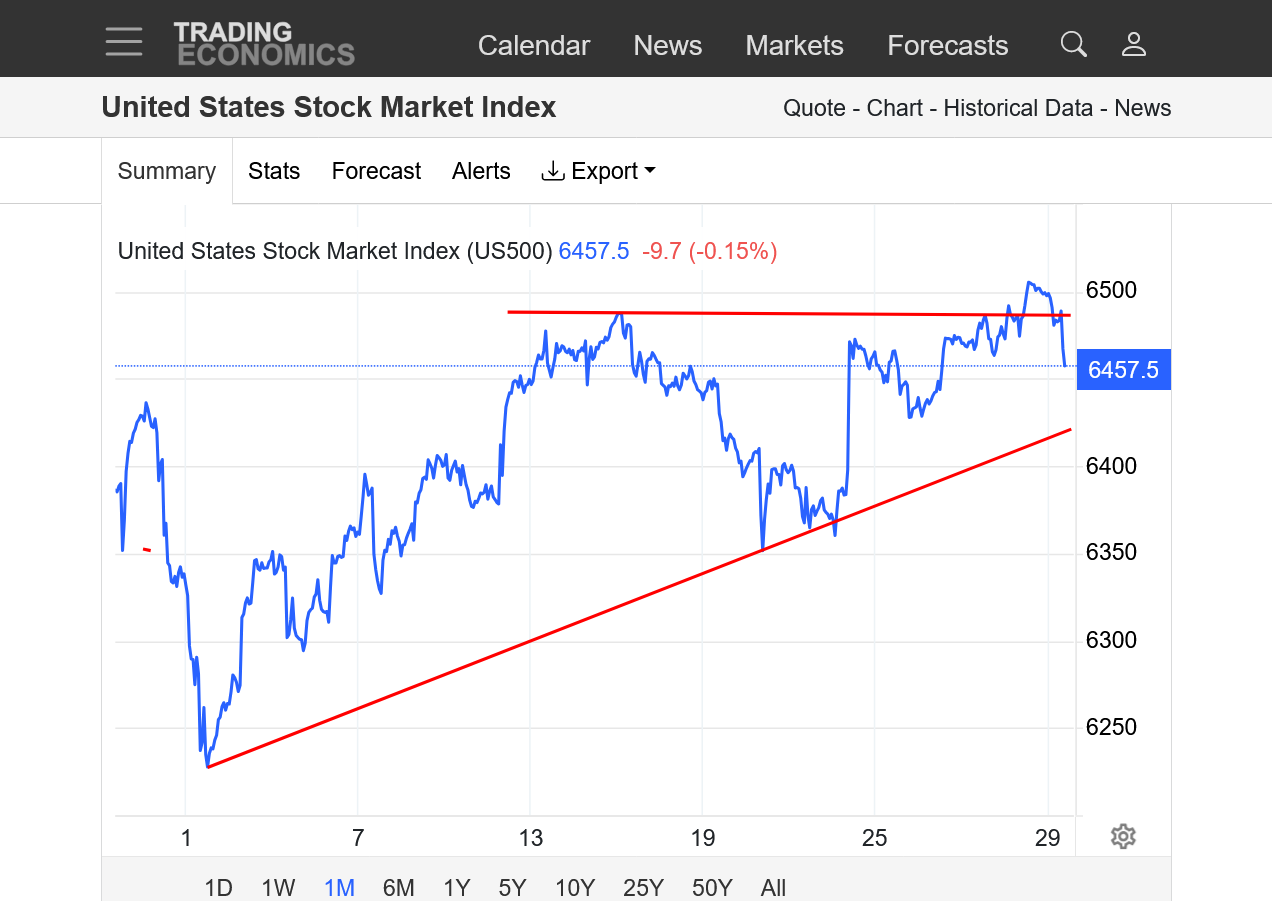1272x901 pixels.
Task: Click the search magnifier icon
Action: click(x=1073, y=44)
